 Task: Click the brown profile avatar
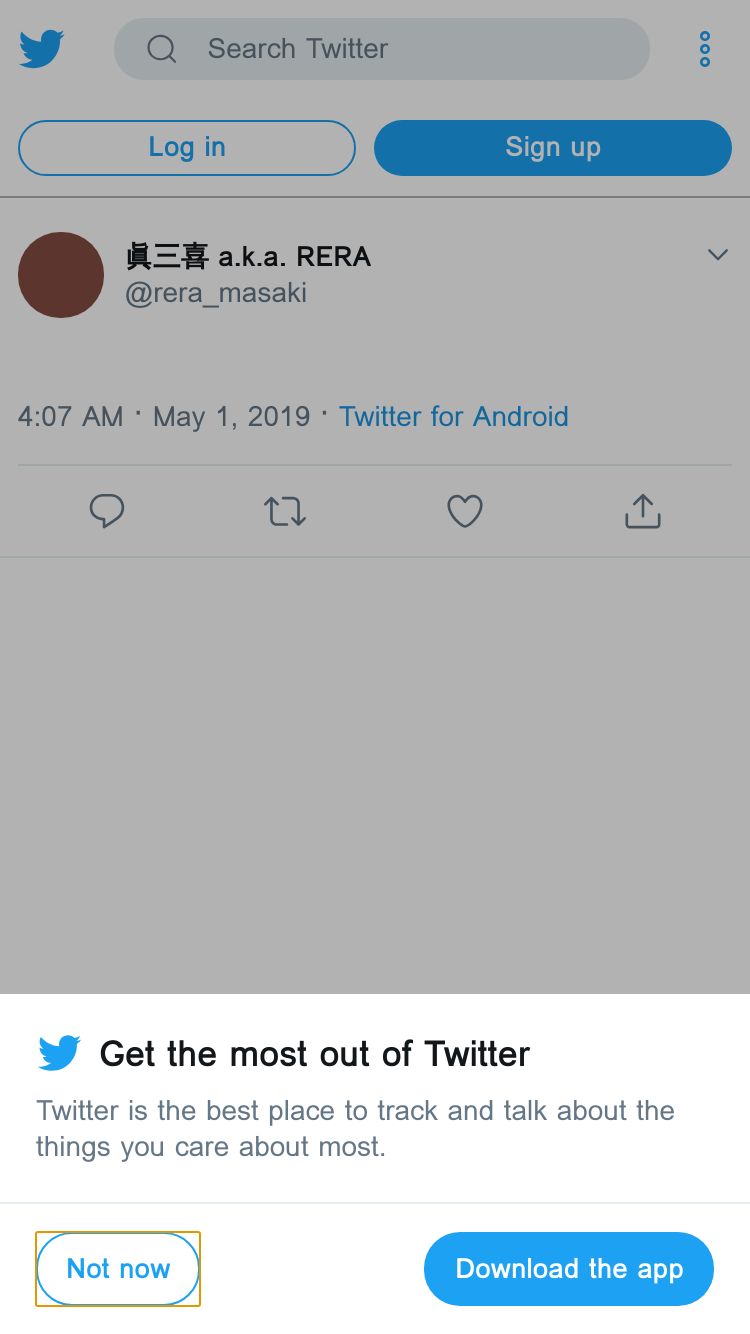61,275
